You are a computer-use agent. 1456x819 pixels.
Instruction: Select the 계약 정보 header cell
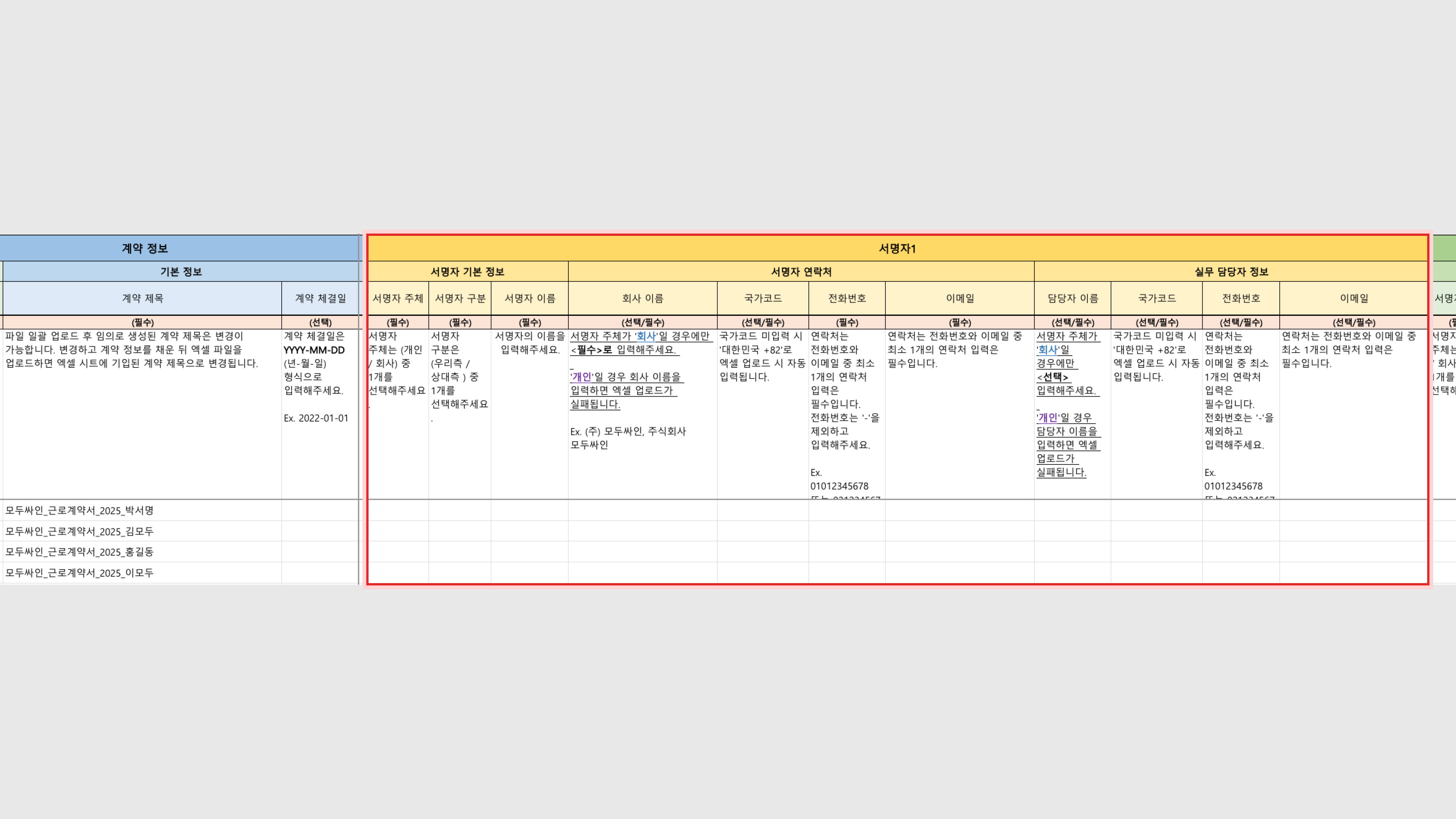(x=145, y=248)
